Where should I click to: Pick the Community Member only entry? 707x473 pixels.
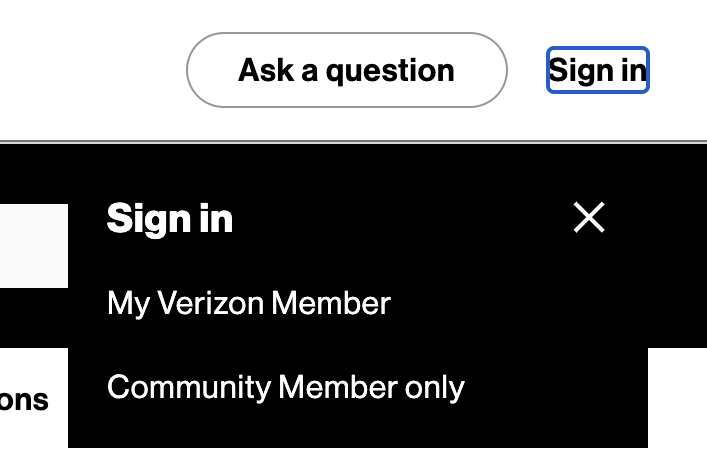tap(285, 387)
